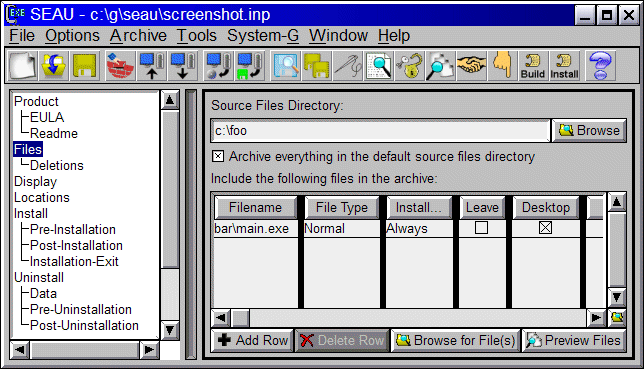The height and width of the screenshot is (369, 644).
Task: Click the magnifier over floppy disk icon
Action: (285, 66)
